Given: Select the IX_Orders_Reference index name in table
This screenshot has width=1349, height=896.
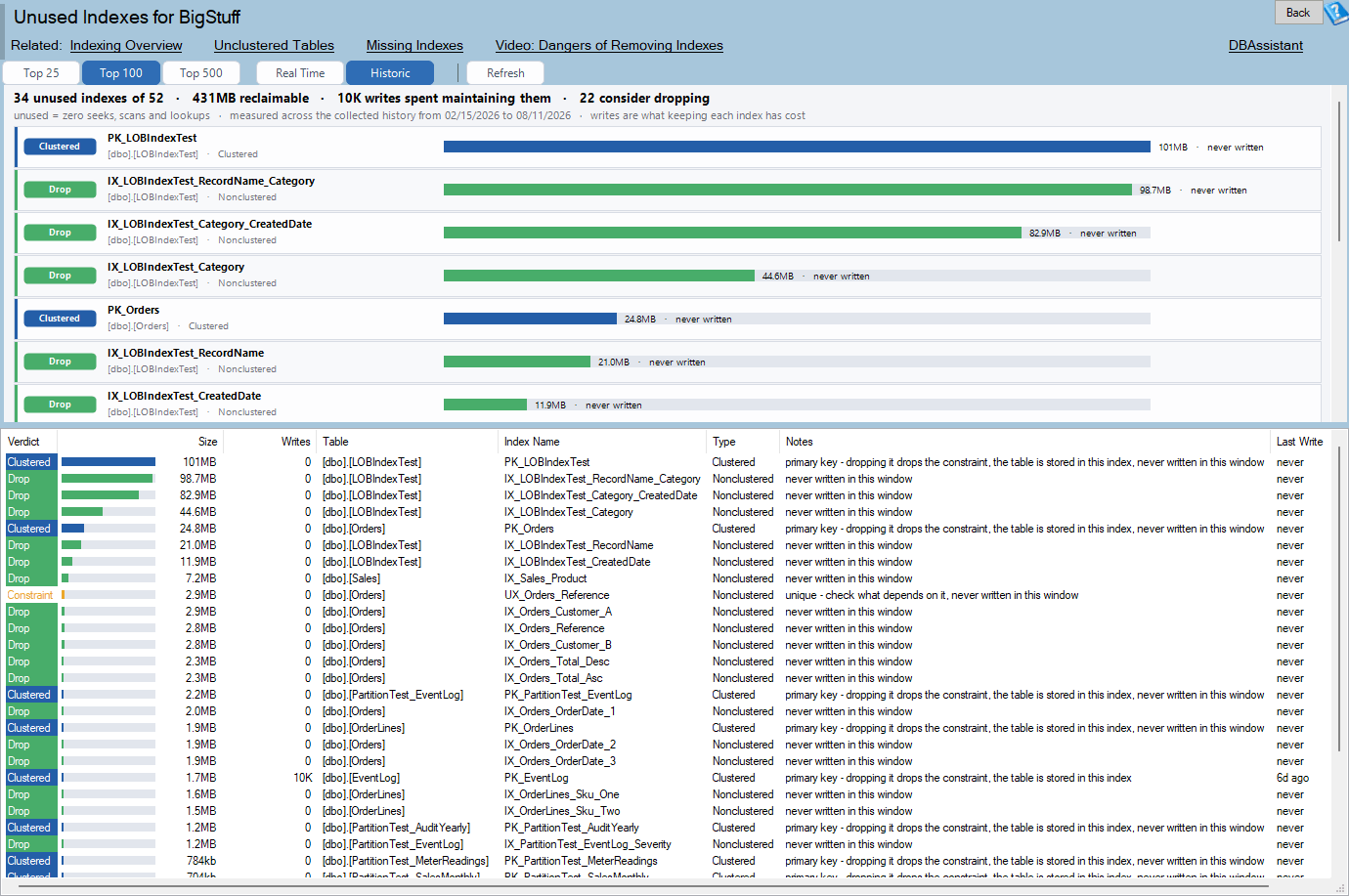Looking at the screenshot, I should [x=554, y=628].
